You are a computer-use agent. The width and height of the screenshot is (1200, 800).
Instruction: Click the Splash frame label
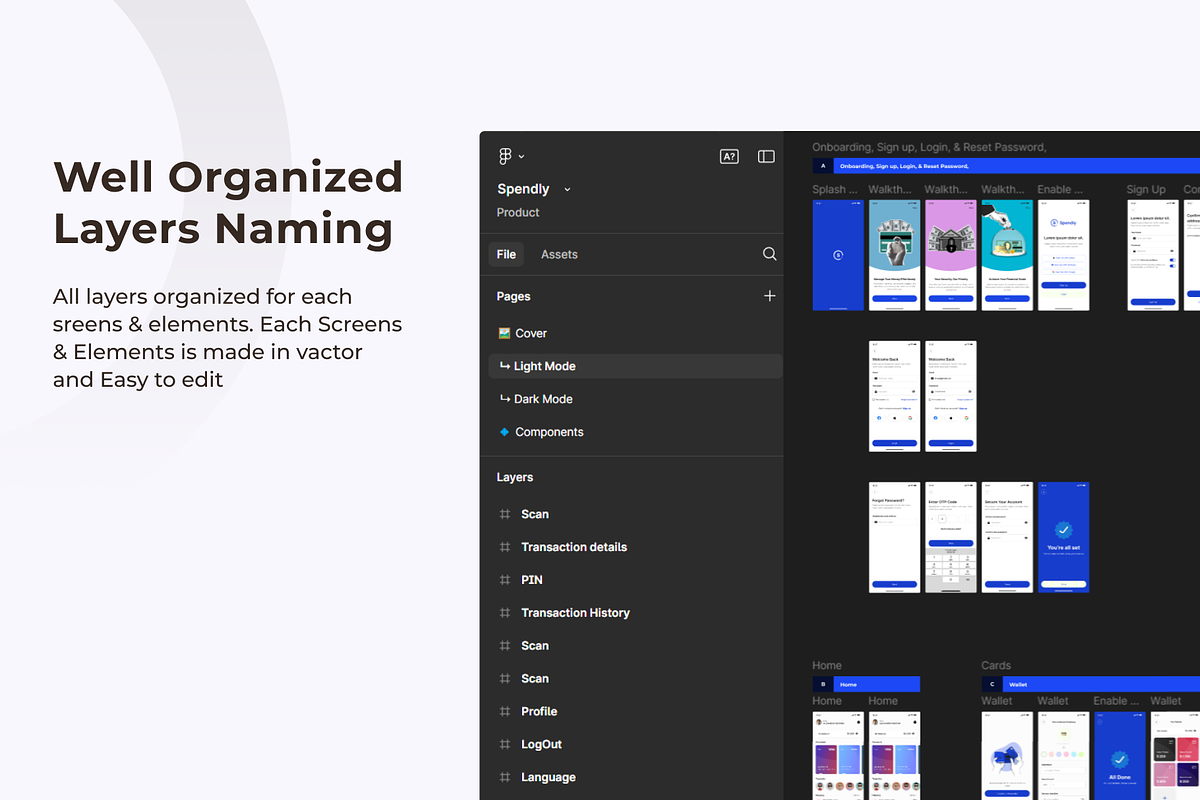tap(835, 189)
